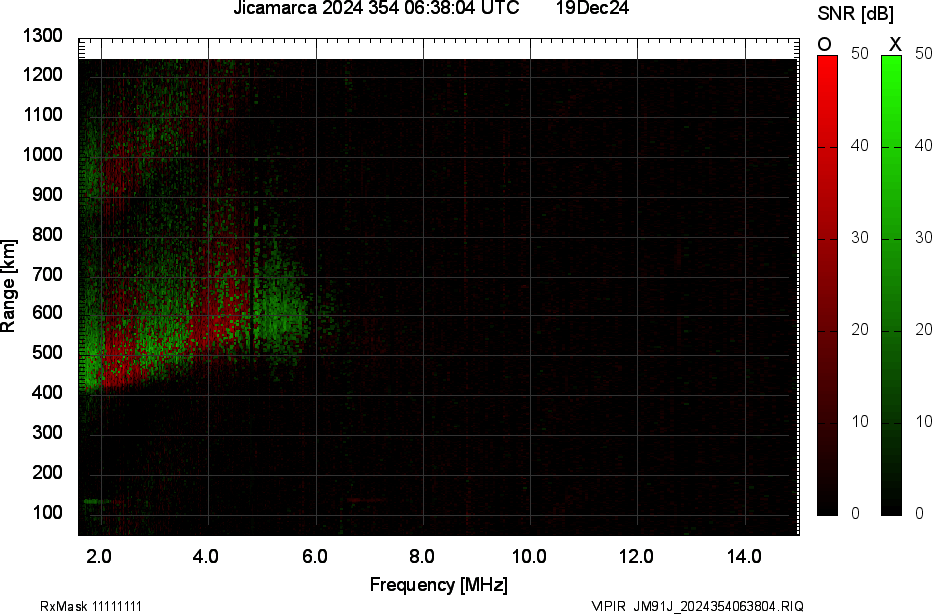Click the '1100' range tick label
This screenshot has width=932, height=614.
click(x=43, y=114)
